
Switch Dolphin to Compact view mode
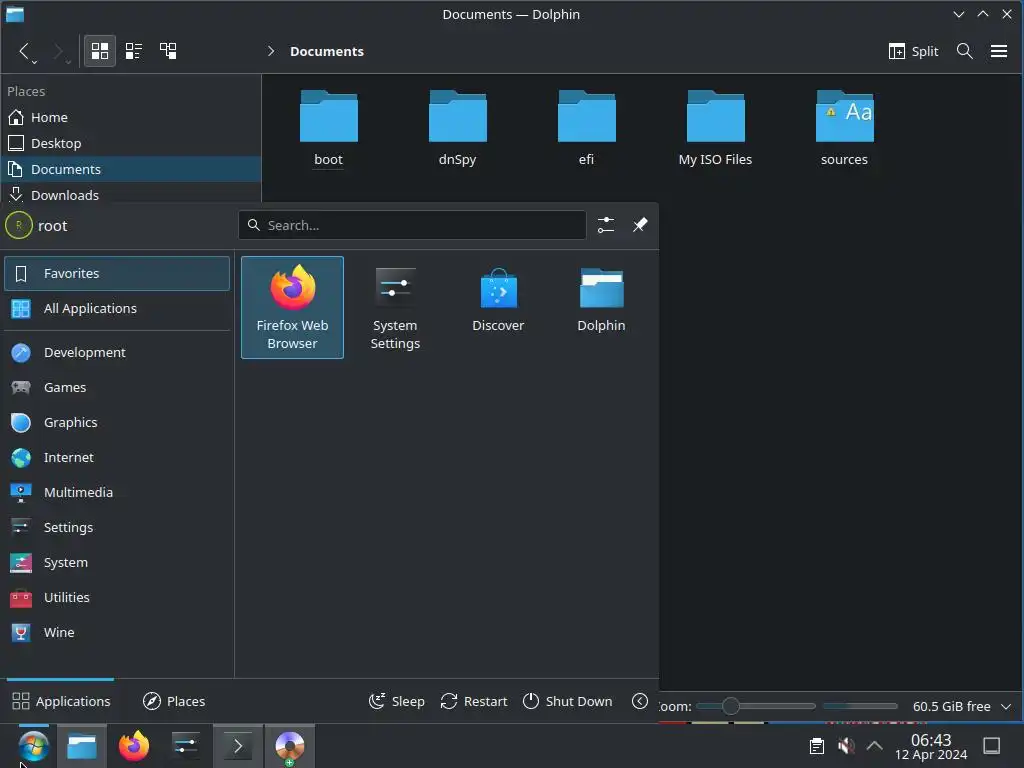click(x=134, y=51)
